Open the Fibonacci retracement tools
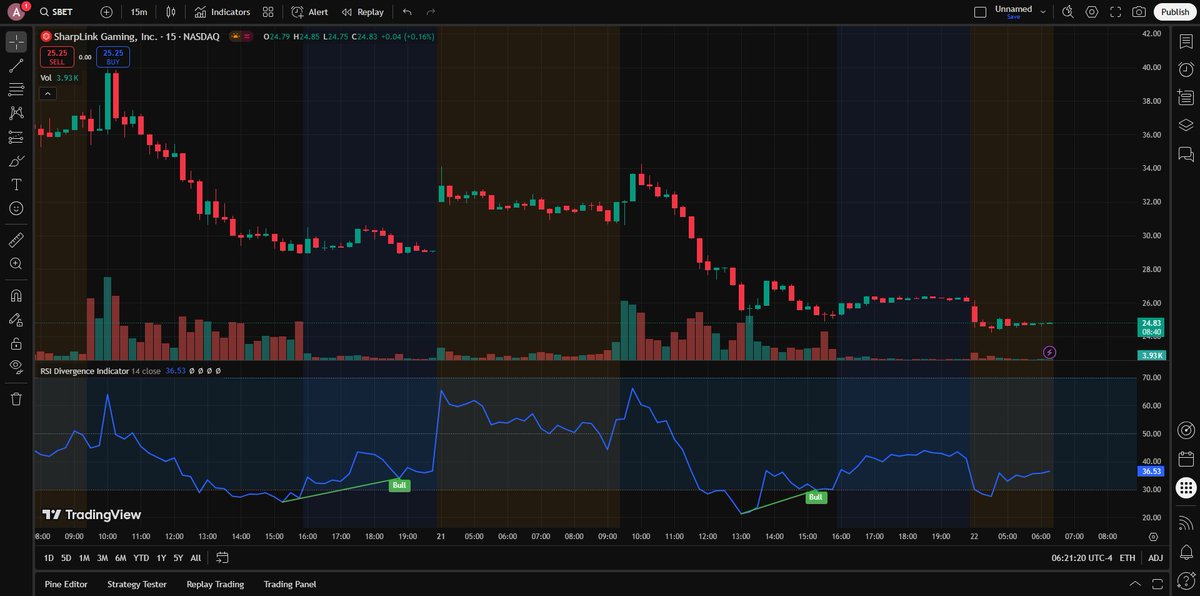 pyautogui.click(x=16, y=90)
